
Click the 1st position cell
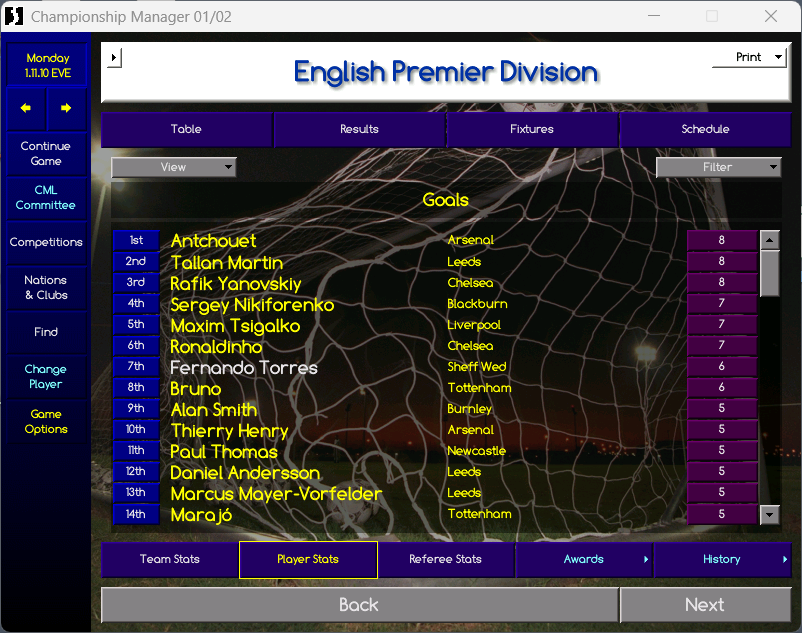(136, 240)
